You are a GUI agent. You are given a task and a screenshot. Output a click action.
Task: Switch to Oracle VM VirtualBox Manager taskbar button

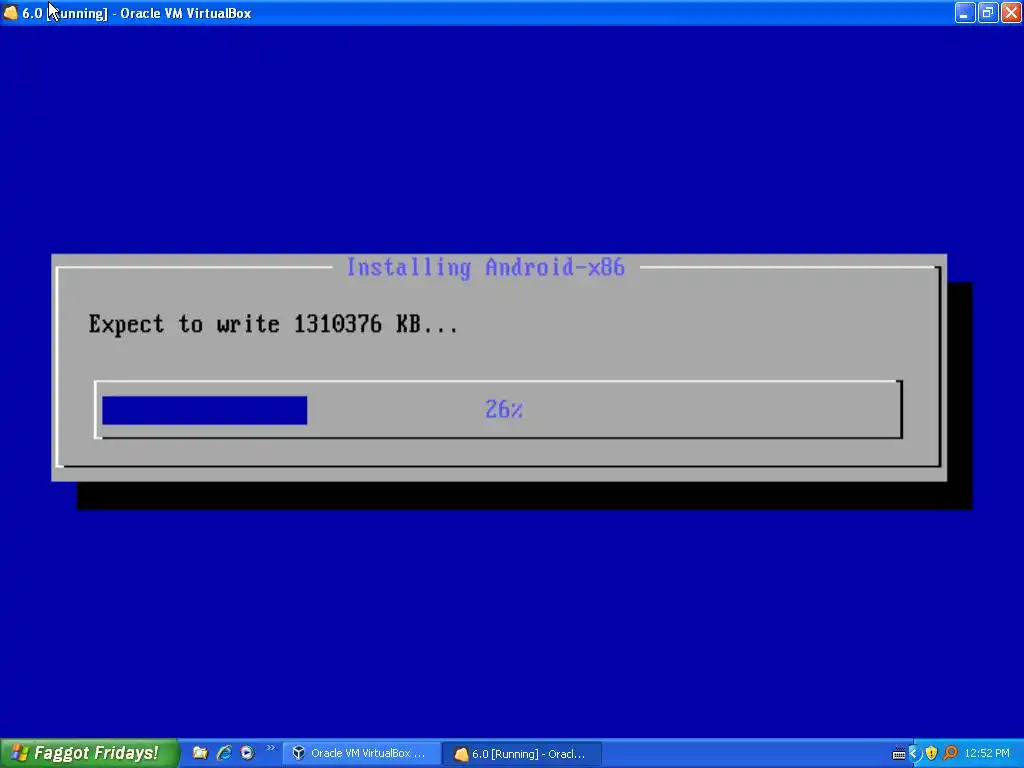(x=361, y=753)
